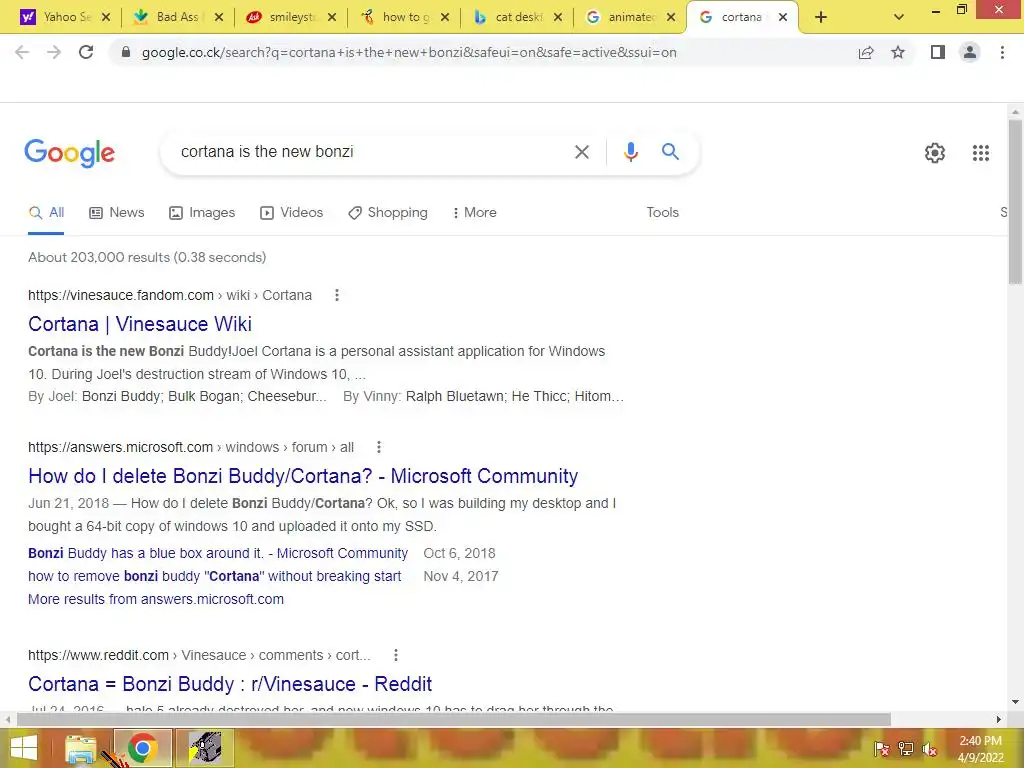Click the scroll-right arrow of horizontal scrollbar
Screen dimensions: 1024x768
click(x=999, y=719)
